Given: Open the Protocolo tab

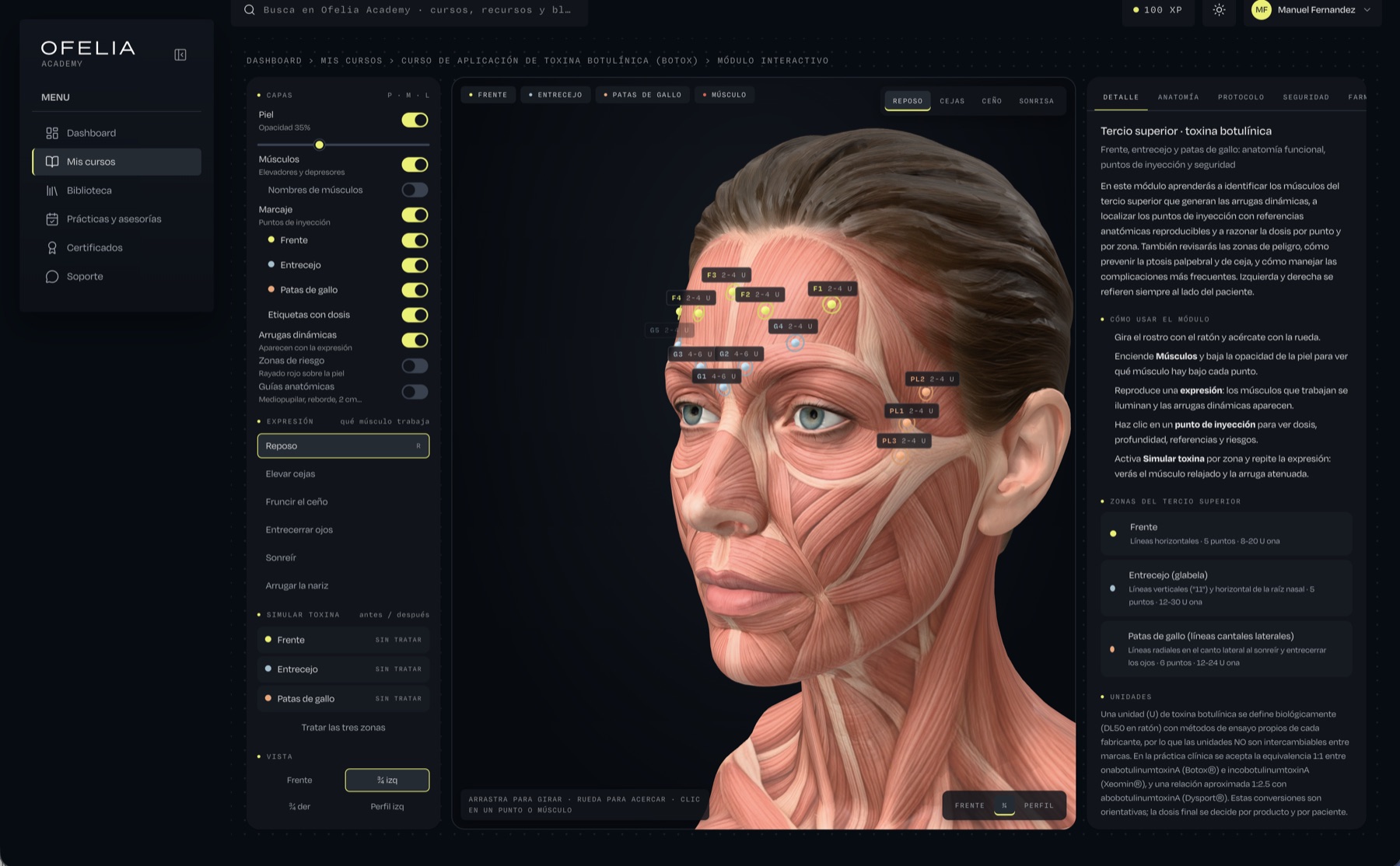Looking at the screenshot, I should pos(1241,97).
